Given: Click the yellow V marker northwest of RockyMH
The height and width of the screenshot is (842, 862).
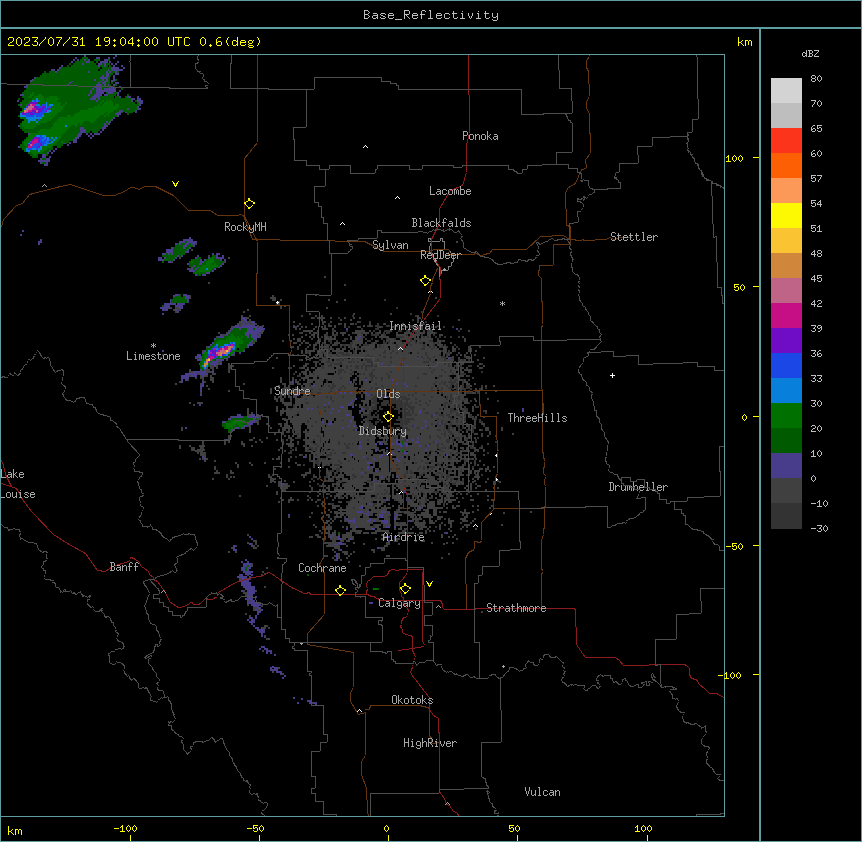Looking at the screenshot, I should point(175,184).
